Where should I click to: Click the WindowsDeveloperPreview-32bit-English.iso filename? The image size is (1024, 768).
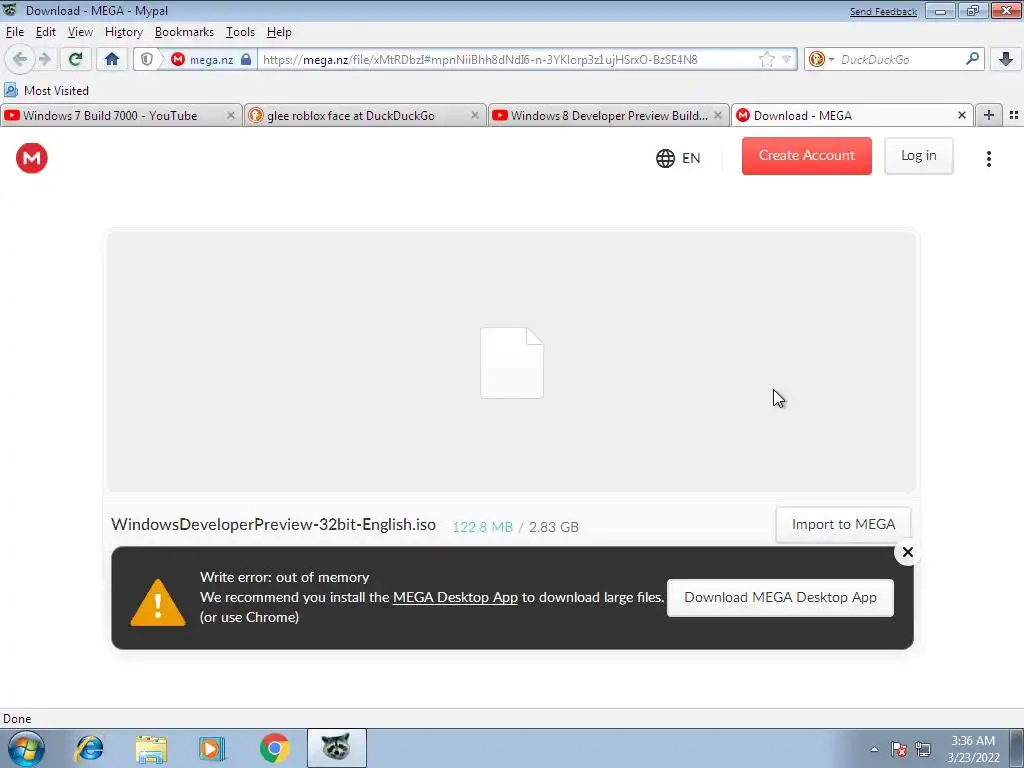click(x=273, y=524)
